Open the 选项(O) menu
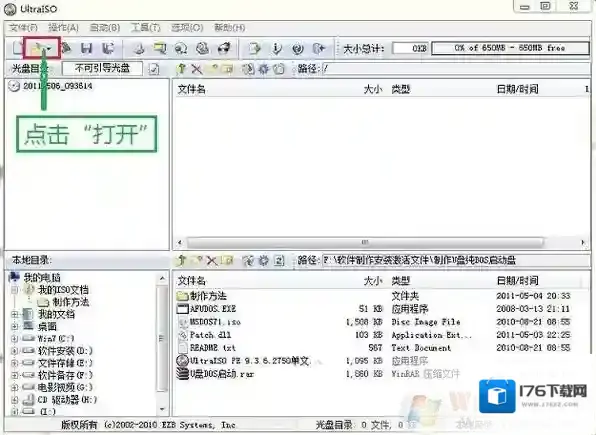The height and width of the screenshot is (435, 596). pos(187,28)
